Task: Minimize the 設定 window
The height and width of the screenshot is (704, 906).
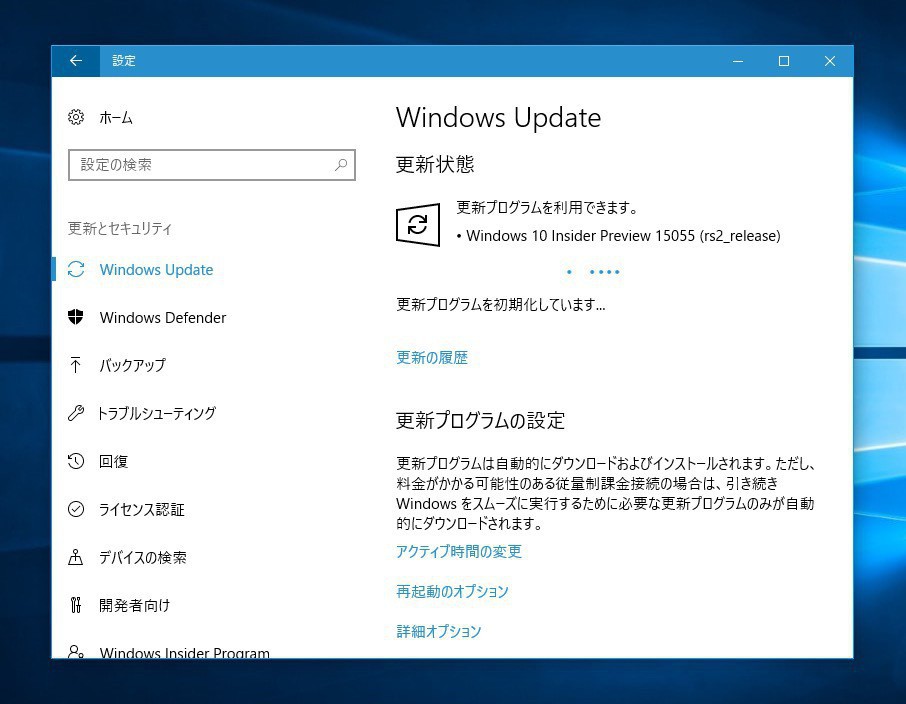Action: coord(738,61)
